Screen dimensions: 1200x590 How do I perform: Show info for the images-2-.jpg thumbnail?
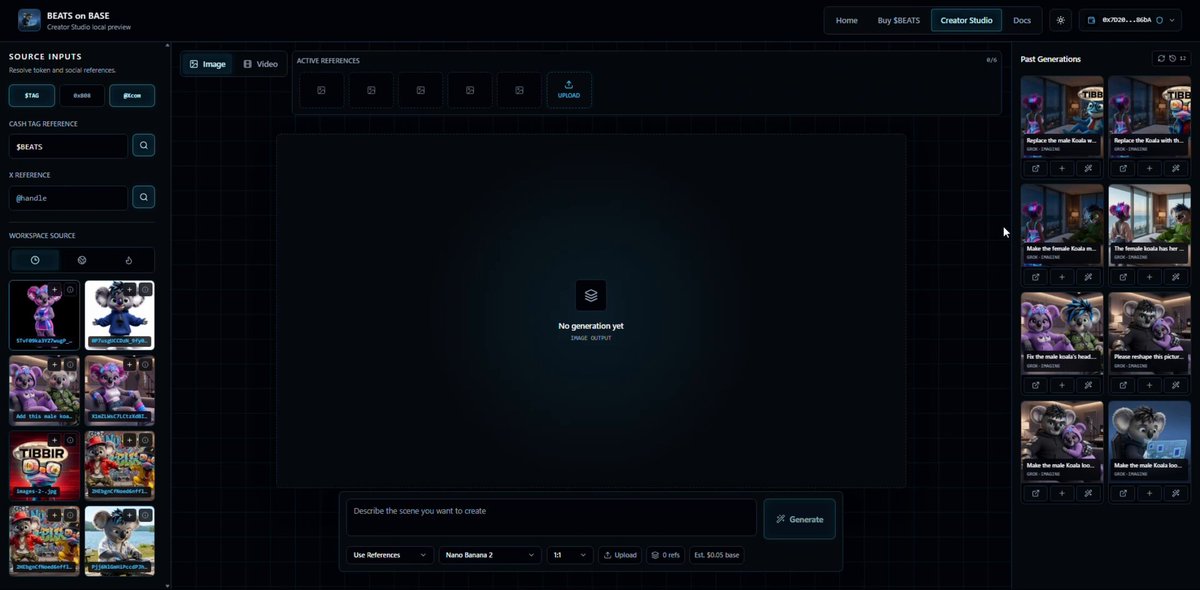tap(70, 440)
